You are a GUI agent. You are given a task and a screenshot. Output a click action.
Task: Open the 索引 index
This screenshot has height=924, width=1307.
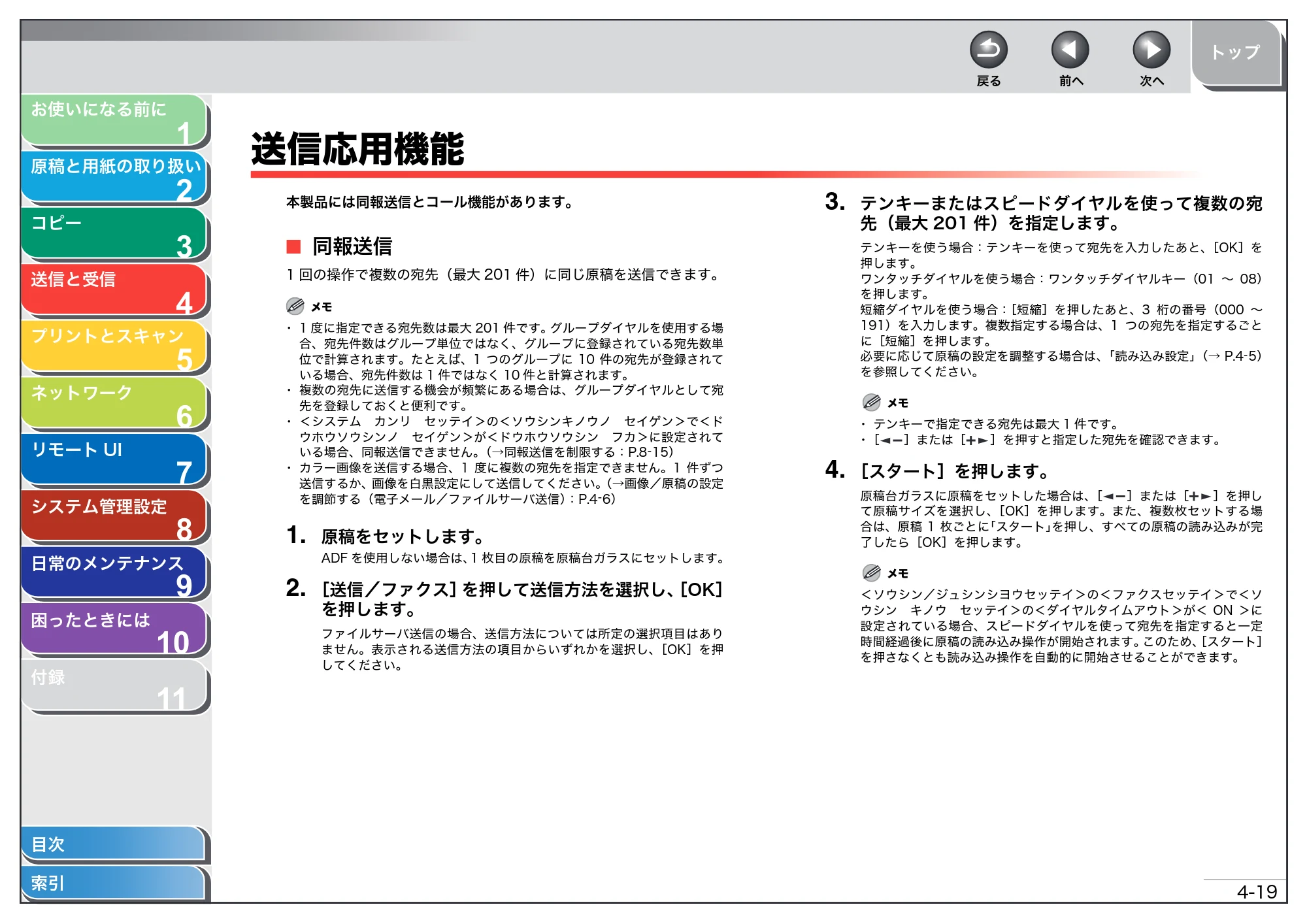(x=114, y=883)
